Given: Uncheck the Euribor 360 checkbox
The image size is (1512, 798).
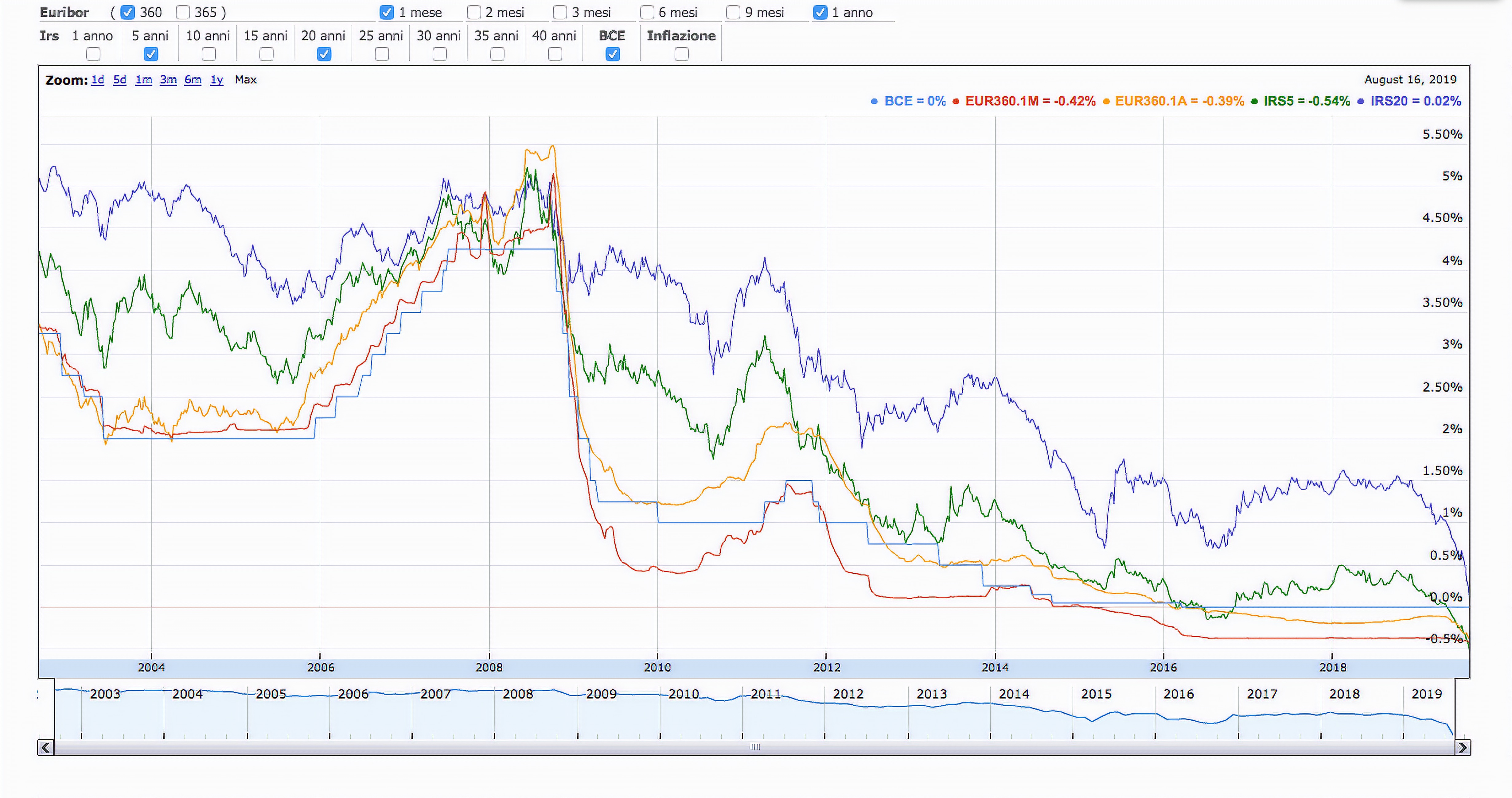Looking at the screenshot, I should (127, 12).
